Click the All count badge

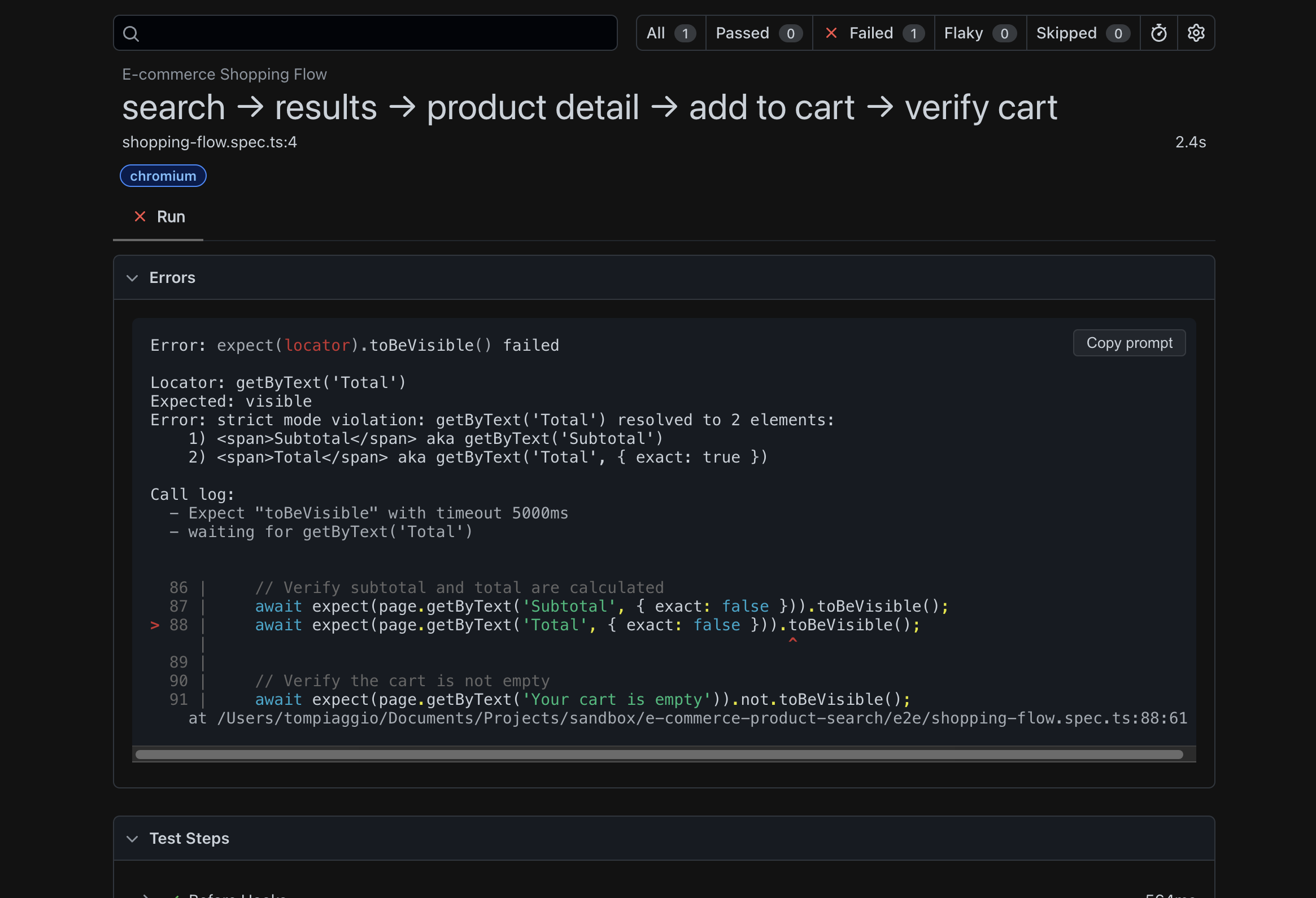(685, 33)
